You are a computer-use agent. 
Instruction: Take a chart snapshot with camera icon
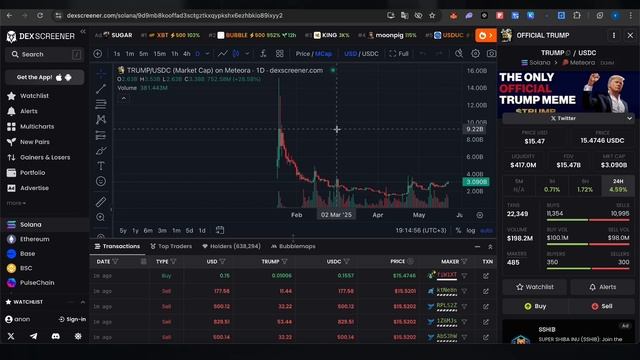pos(491,53)
